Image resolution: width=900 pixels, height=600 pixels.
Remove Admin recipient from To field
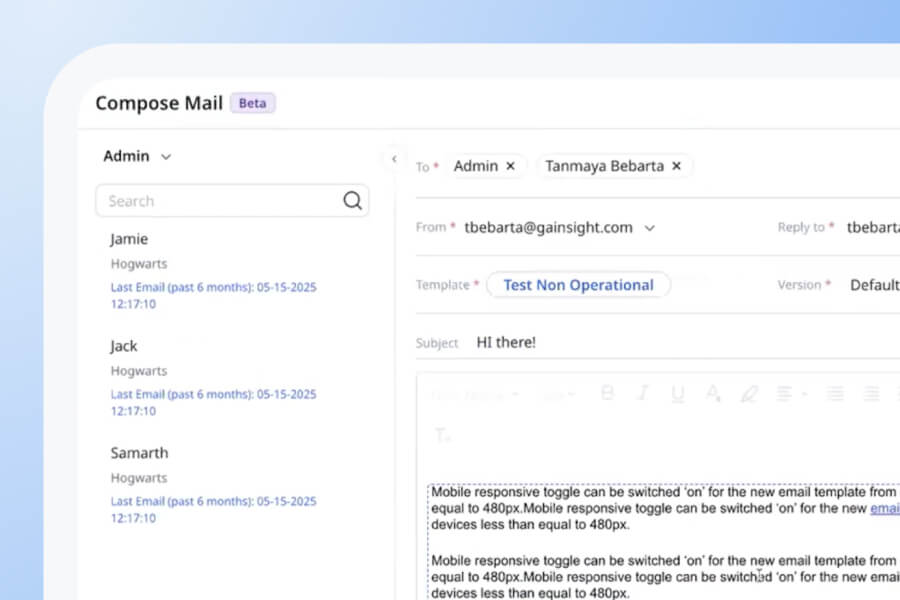tap(510, 166)
